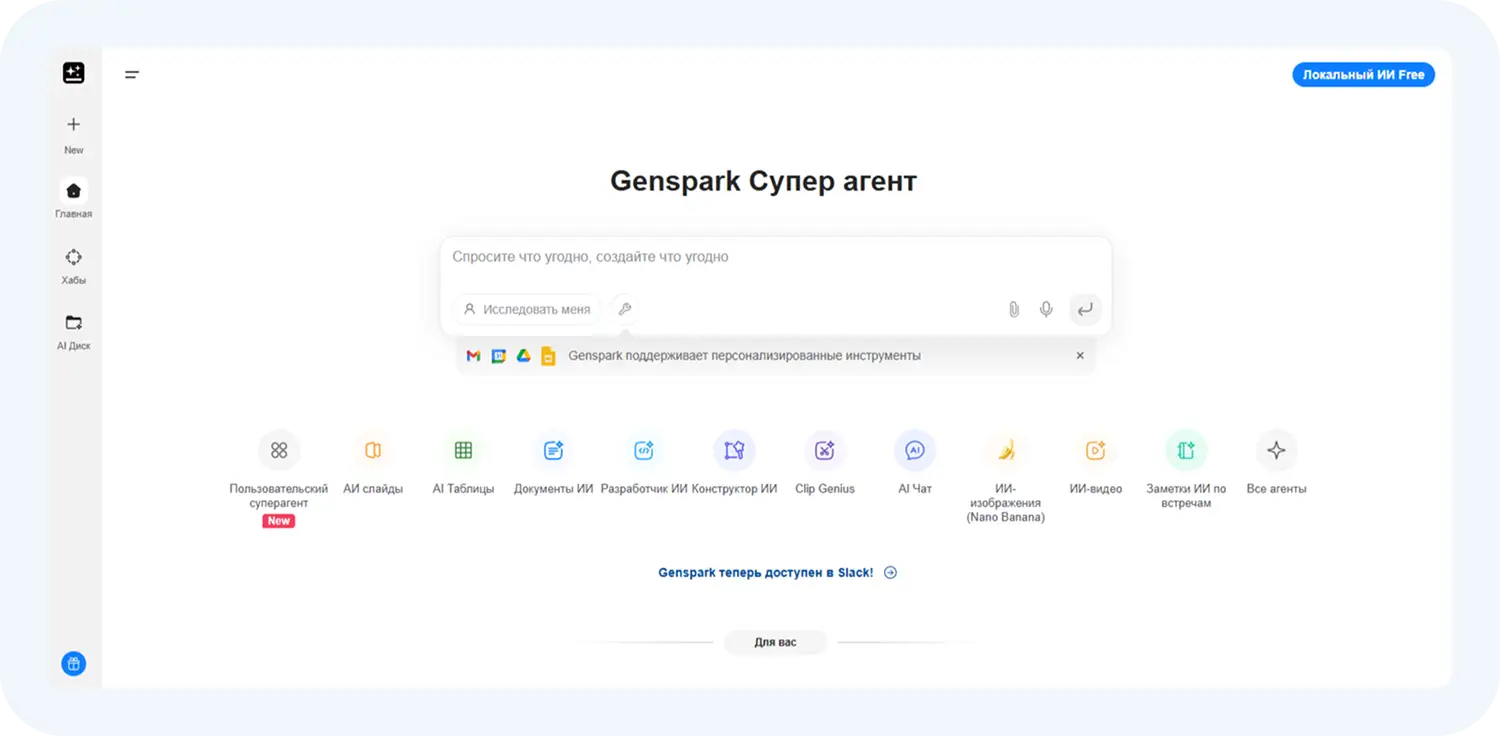Screen dimensions: 1500x736
Task: Open the Clip Genius tool
Action: (825, 450)
